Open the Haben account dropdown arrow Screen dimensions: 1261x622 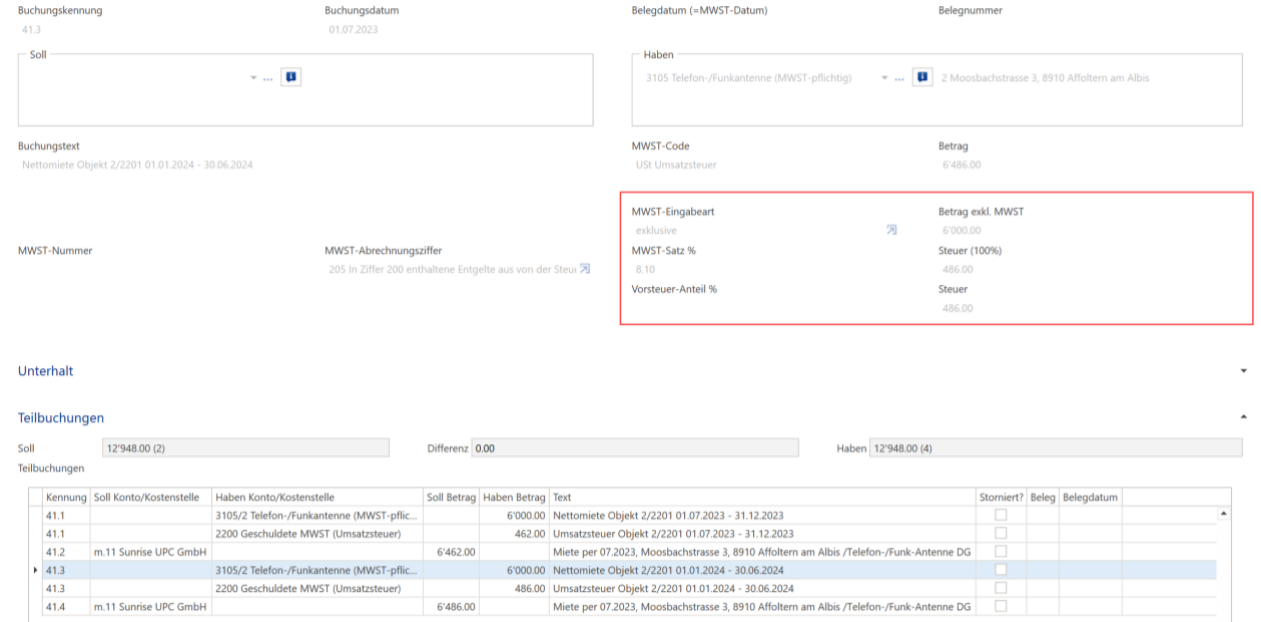(885, 78)
